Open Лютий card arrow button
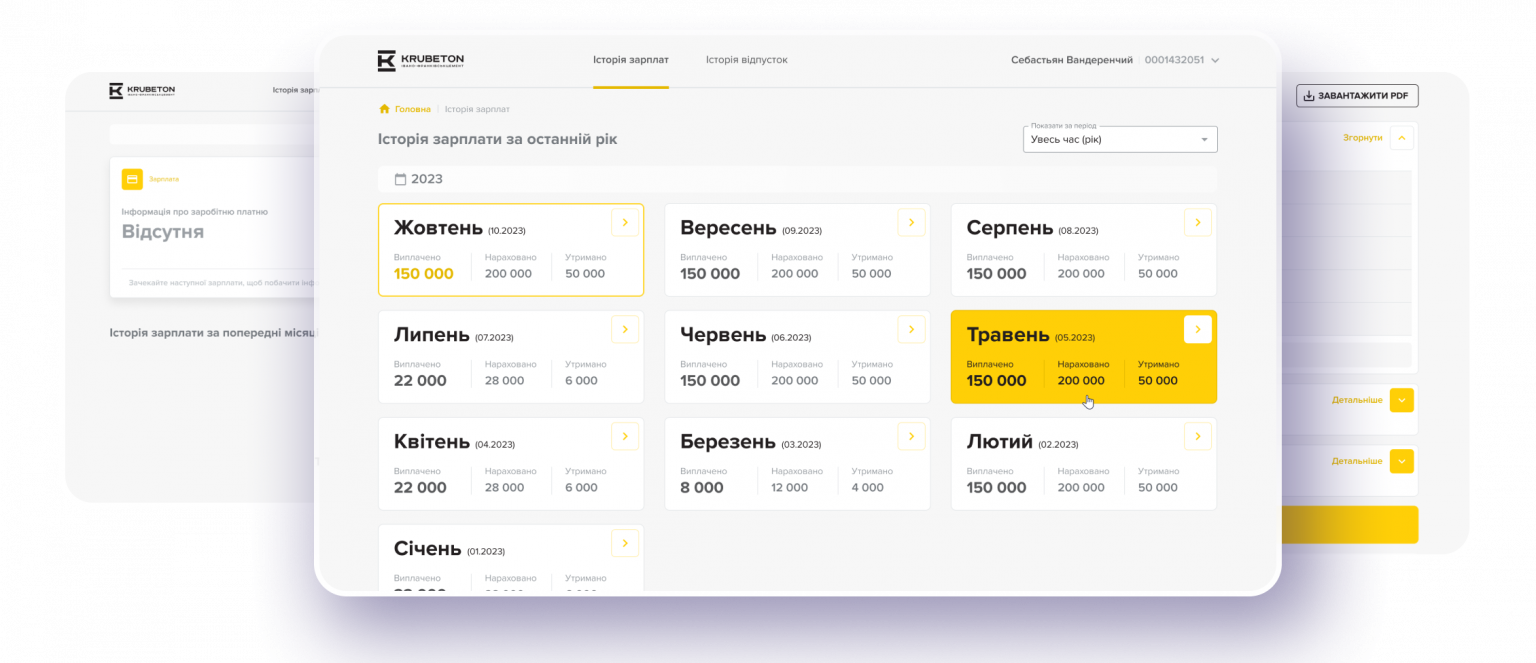The image size is (1536, 663). coord(1197,436)
